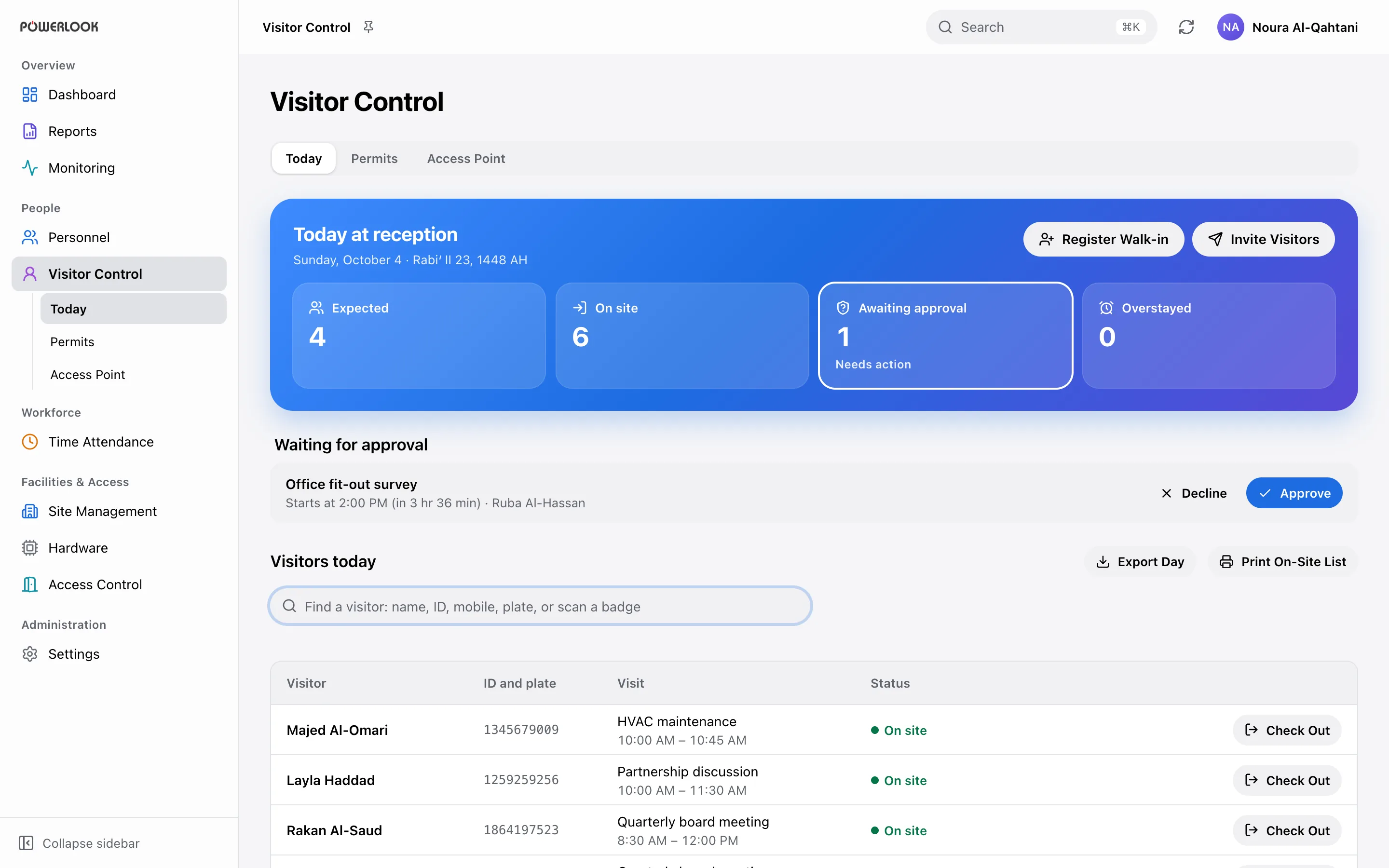Click the pin icon beside Visitor Control title

click(x=368, y=27)
